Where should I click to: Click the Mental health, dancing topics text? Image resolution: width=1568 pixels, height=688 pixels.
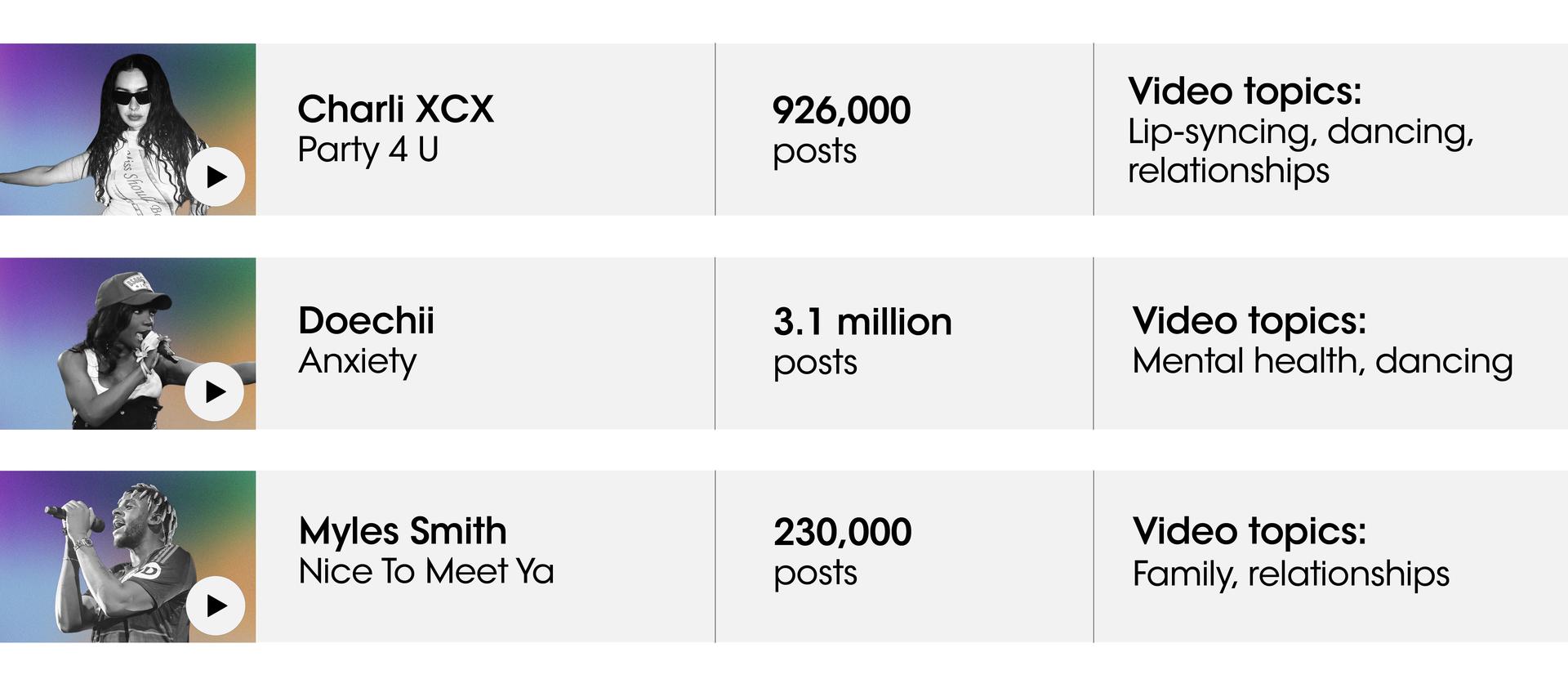1322,361
